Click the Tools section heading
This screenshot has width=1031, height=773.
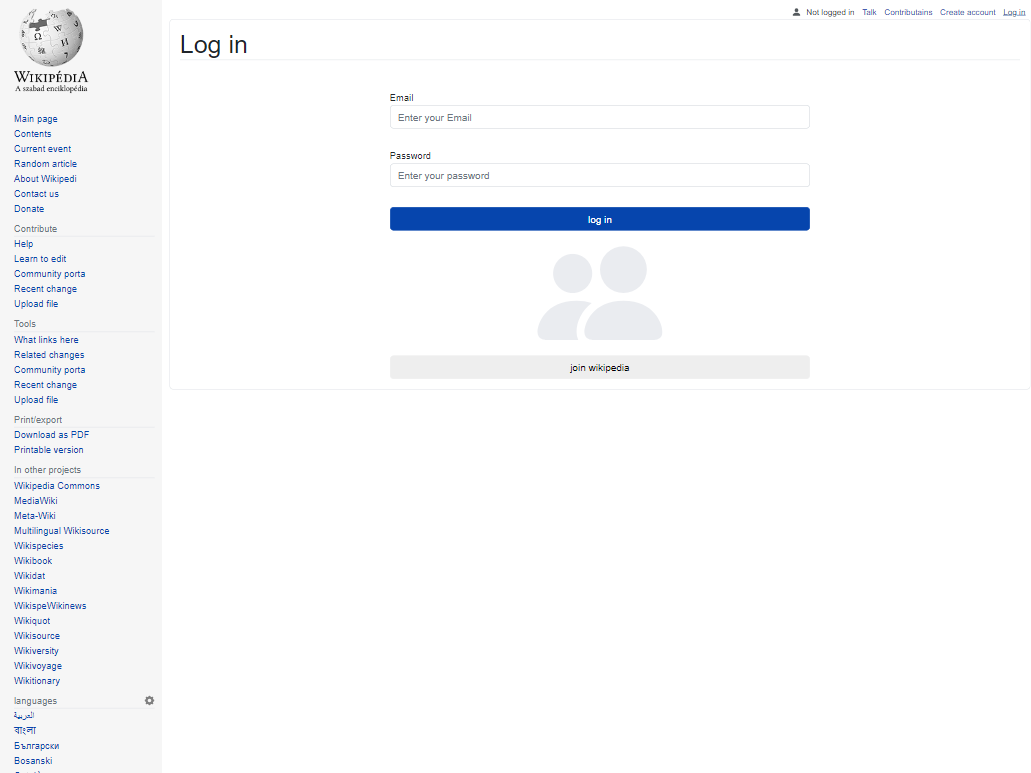click(x=24, y=323)
